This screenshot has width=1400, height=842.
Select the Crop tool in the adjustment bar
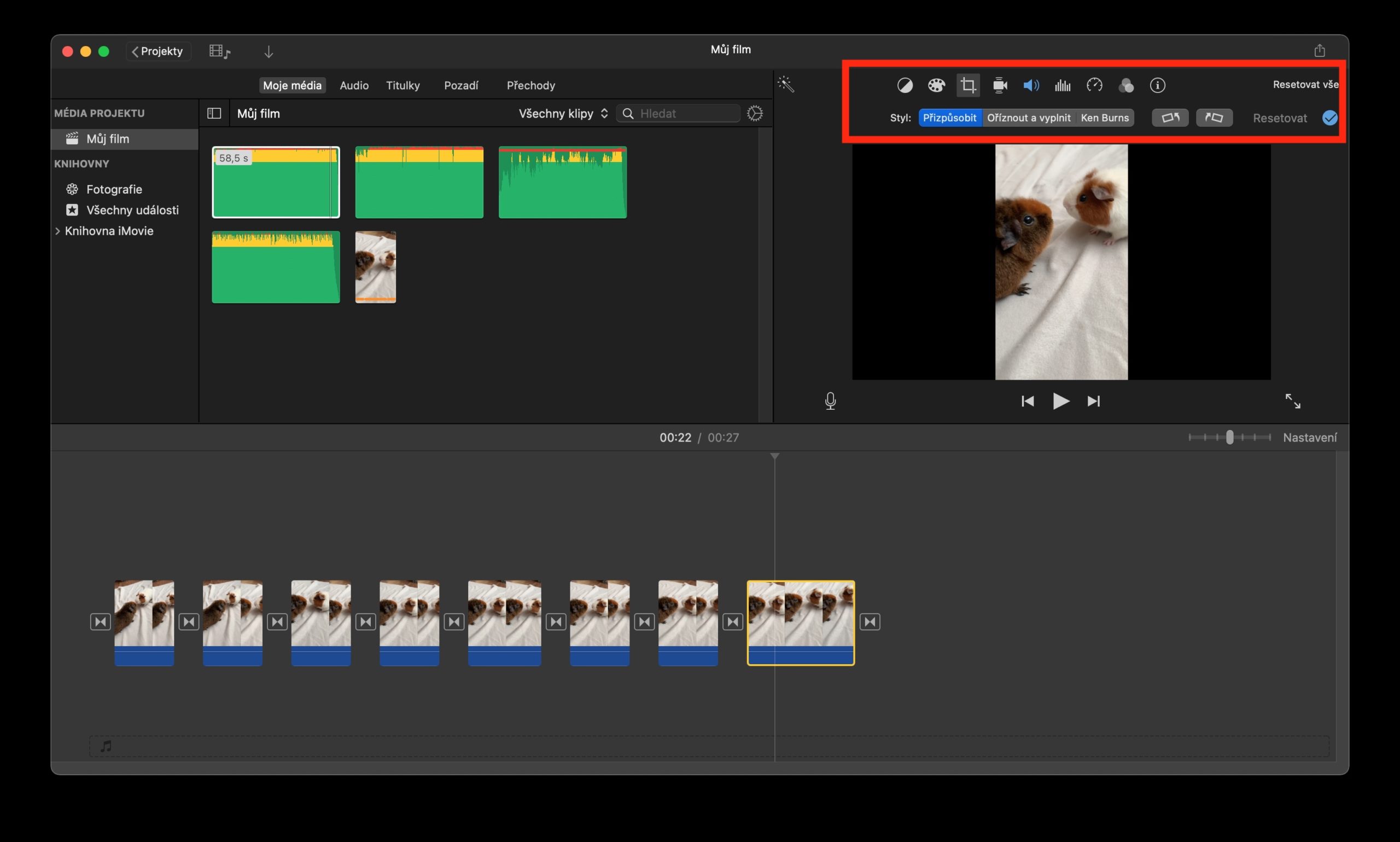[x=968, y=85]
